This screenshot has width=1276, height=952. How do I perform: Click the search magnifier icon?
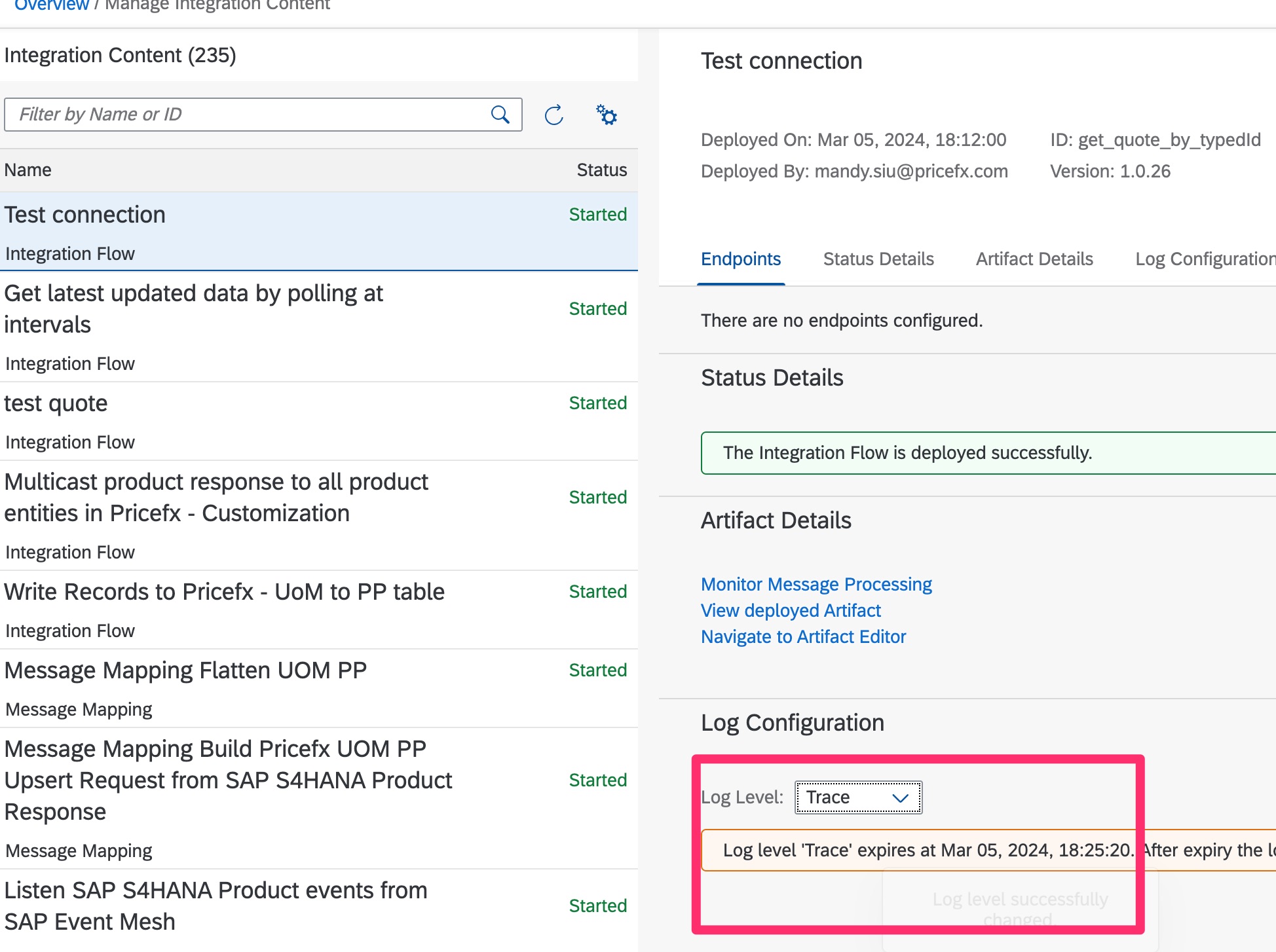pyautogui.click(x=500, y=115)
